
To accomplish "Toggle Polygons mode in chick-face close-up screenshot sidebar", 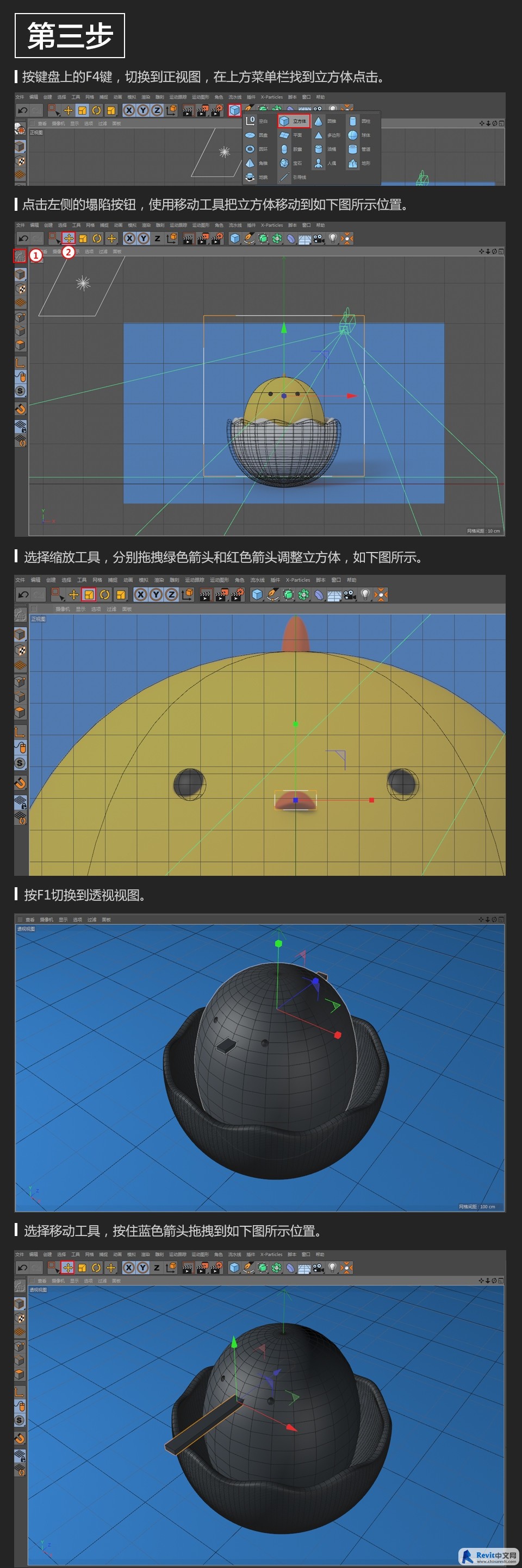I will tap(20, 712).
